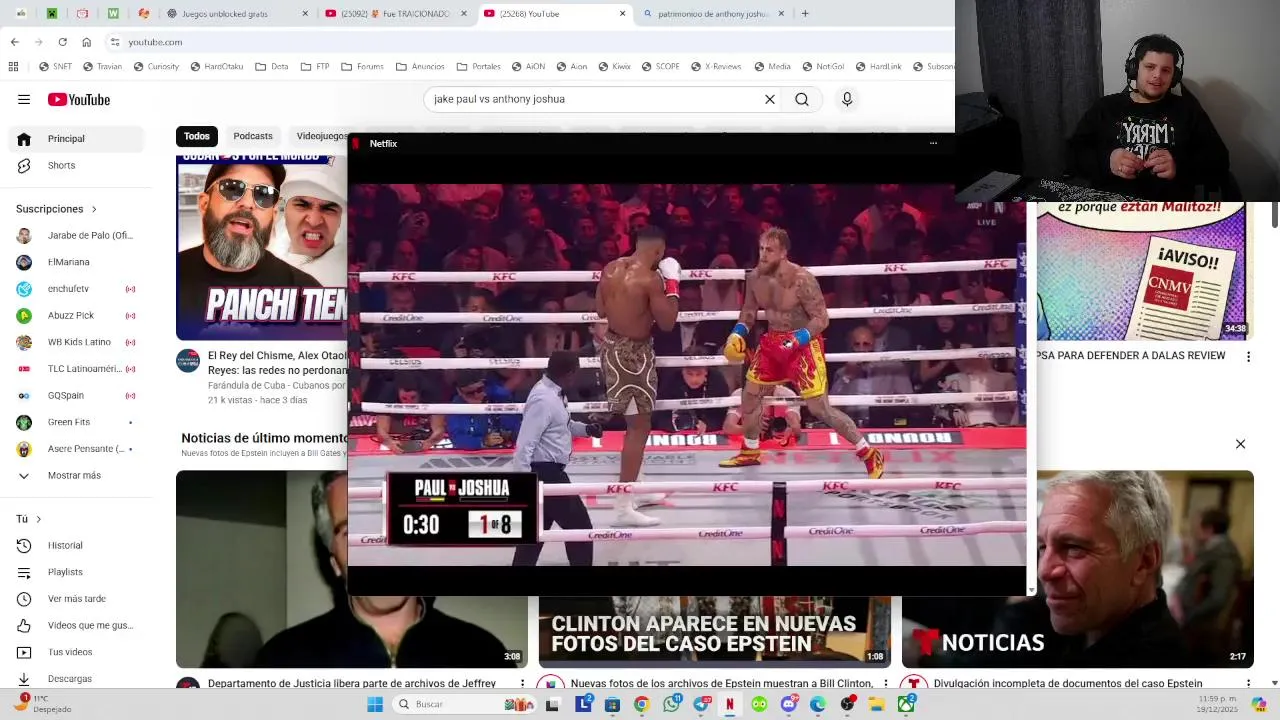This screenshot has height=720, width=1280.
Task: Open the Clinton Epstein photos video thumbnail
Action: click(x=714, y=632)
